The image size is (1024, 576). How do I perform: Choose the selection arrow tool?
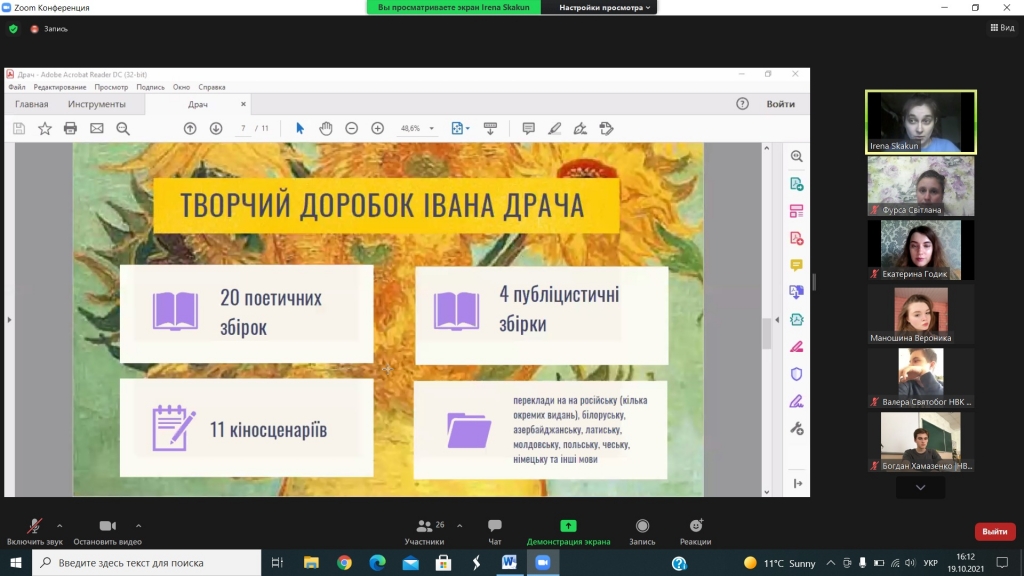300,129
